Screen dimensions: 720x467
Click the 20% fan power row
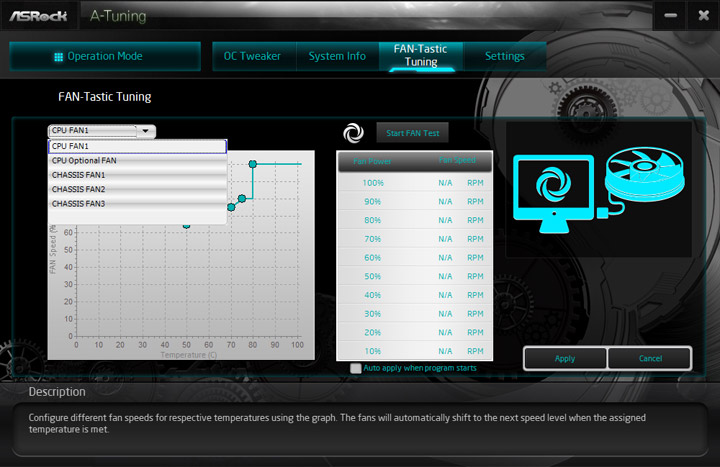coord(415,332)
